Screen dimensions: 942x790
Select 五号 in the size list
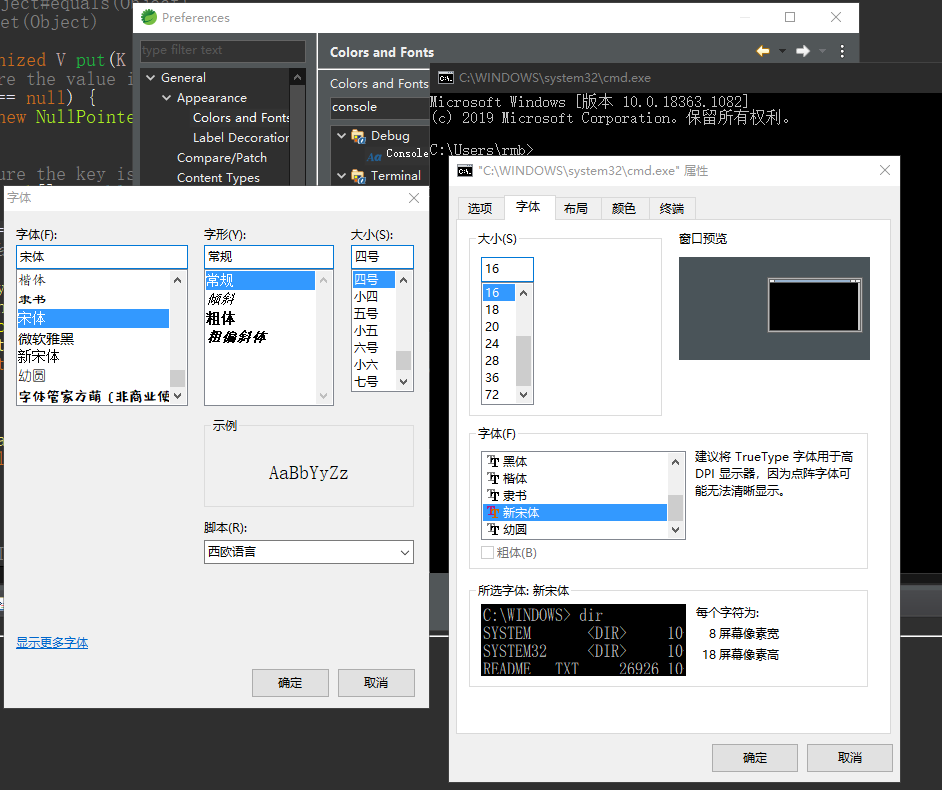[x=366, y=314]
